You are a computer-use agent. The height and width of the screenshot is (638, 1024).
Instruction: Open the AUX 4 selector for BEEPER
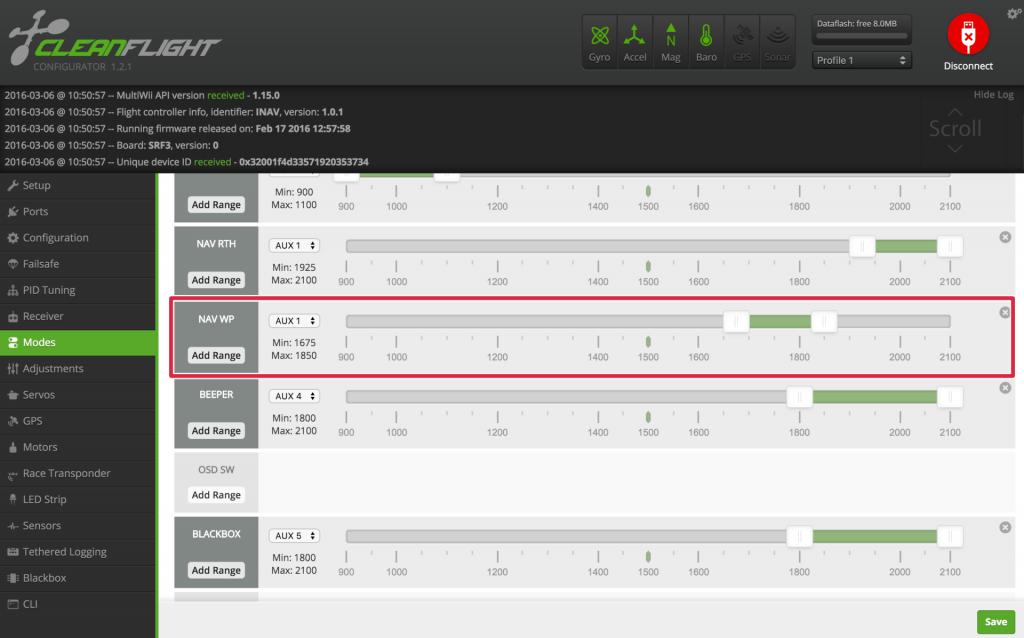click(294, 395)
